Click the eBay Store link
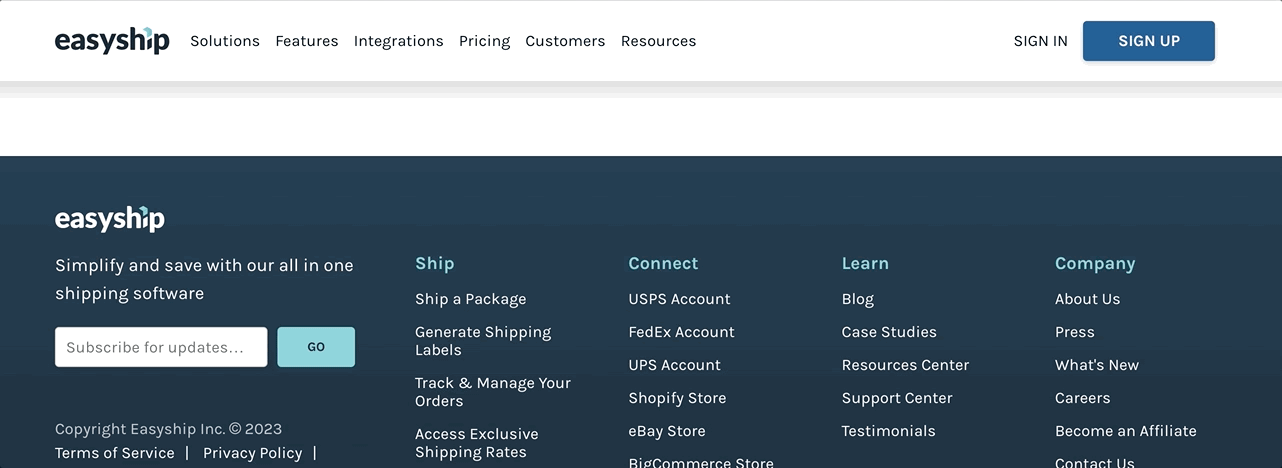 tap(667, 431)
